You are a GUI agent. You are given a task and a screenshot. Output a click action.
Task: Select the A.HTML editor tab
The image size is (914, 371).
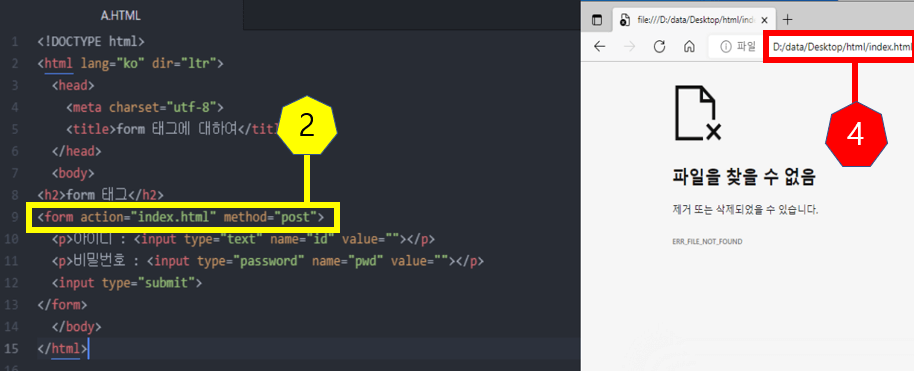click(121, 15)
